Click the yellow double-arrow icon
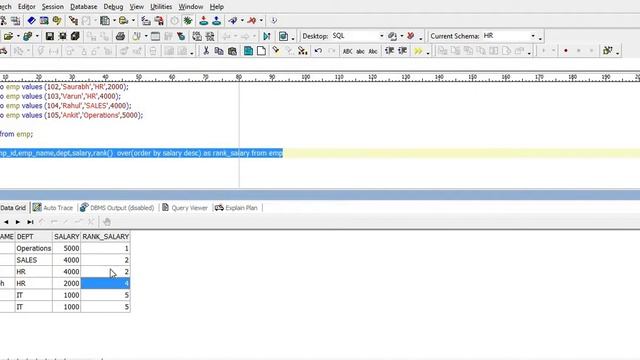 tap(418, 51)
